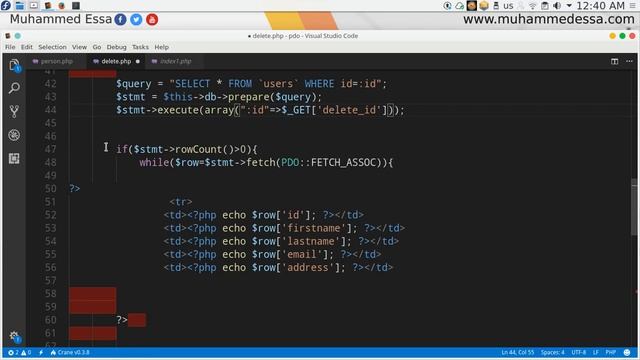
Task: Click the LF end-of-line selector
Action: point(596,352)
